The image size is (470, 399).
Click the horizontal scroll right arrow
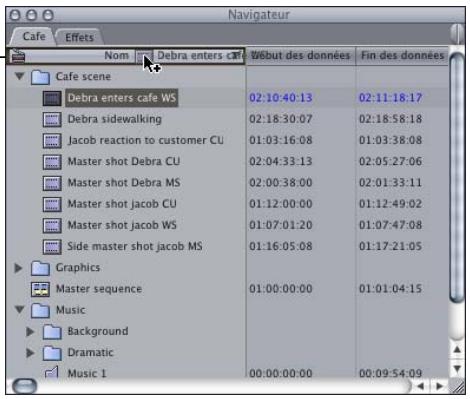pos(440,386)
